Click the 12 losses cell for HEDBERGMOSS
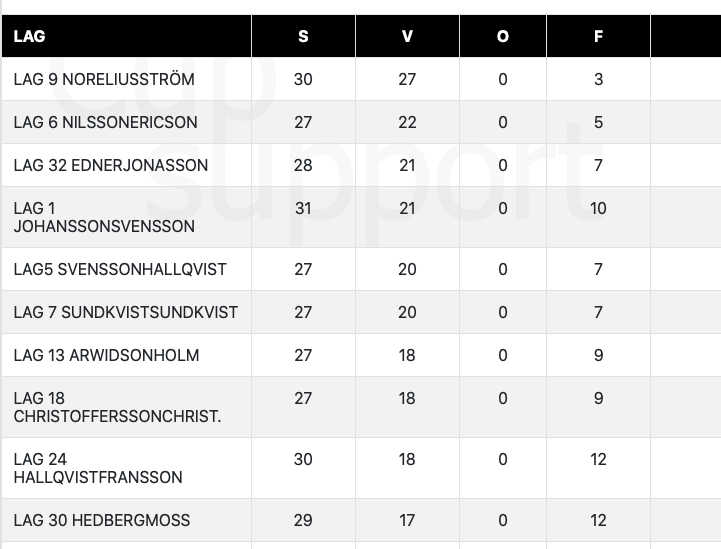Screen dimensions: 721x549 point(598,520)
